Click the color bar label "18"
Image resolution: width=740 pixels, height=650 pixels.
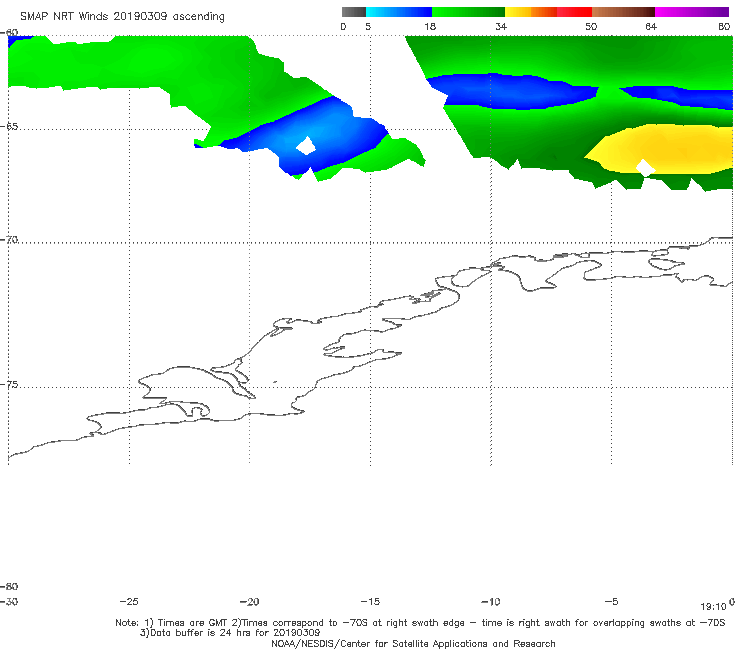(429, 26)
